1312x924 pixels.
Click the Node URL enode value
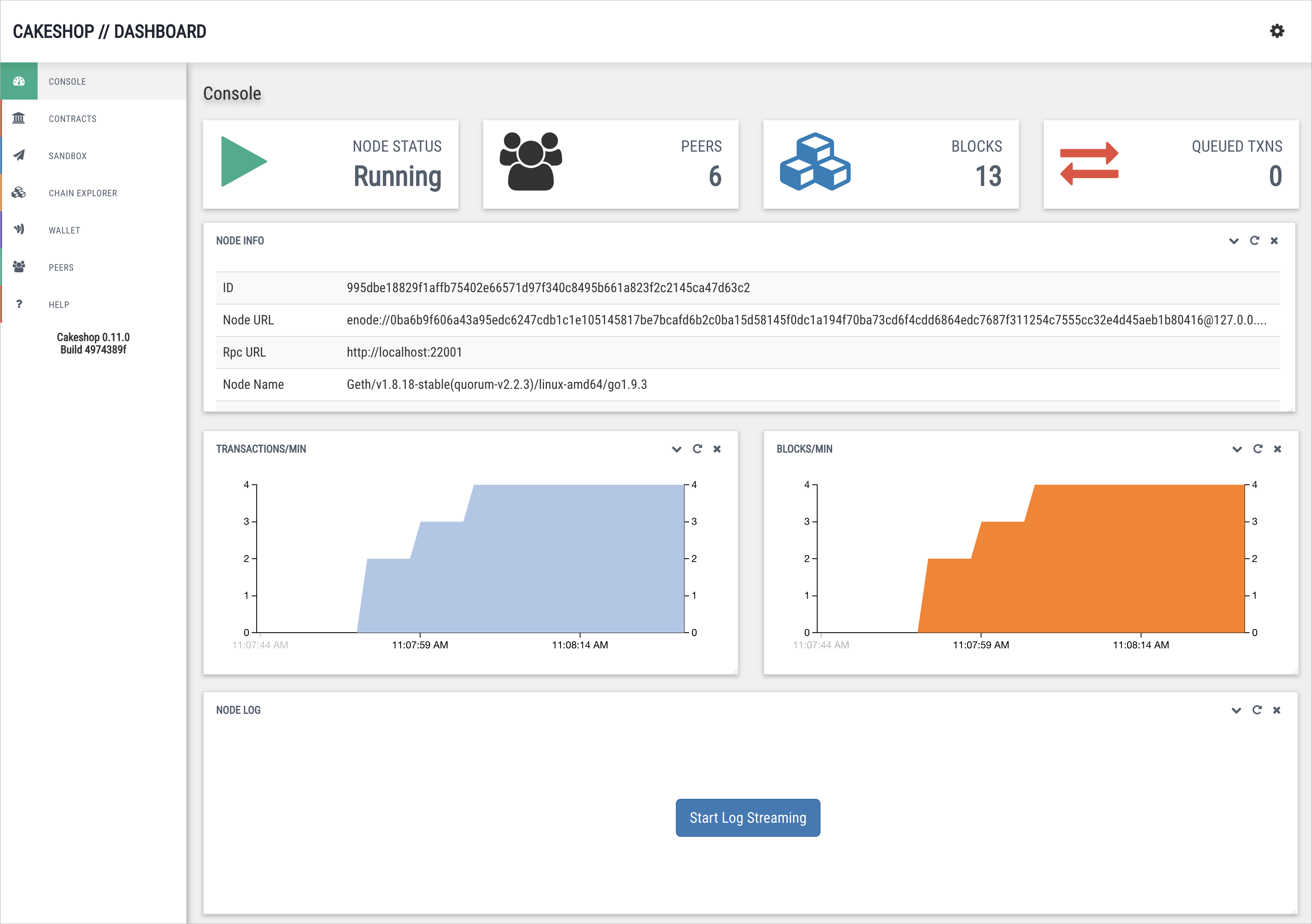(x=806, y=320)
